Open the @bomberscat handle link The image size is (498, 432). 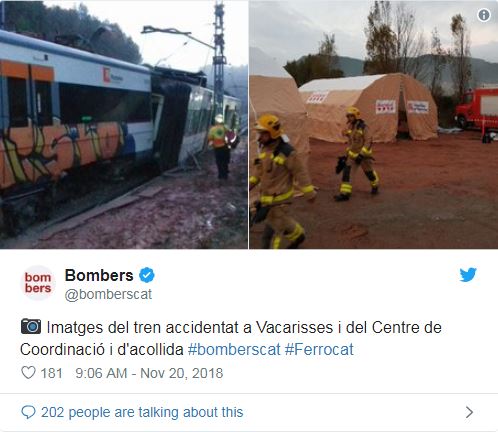pyautogui.click(x=108, y=295)
